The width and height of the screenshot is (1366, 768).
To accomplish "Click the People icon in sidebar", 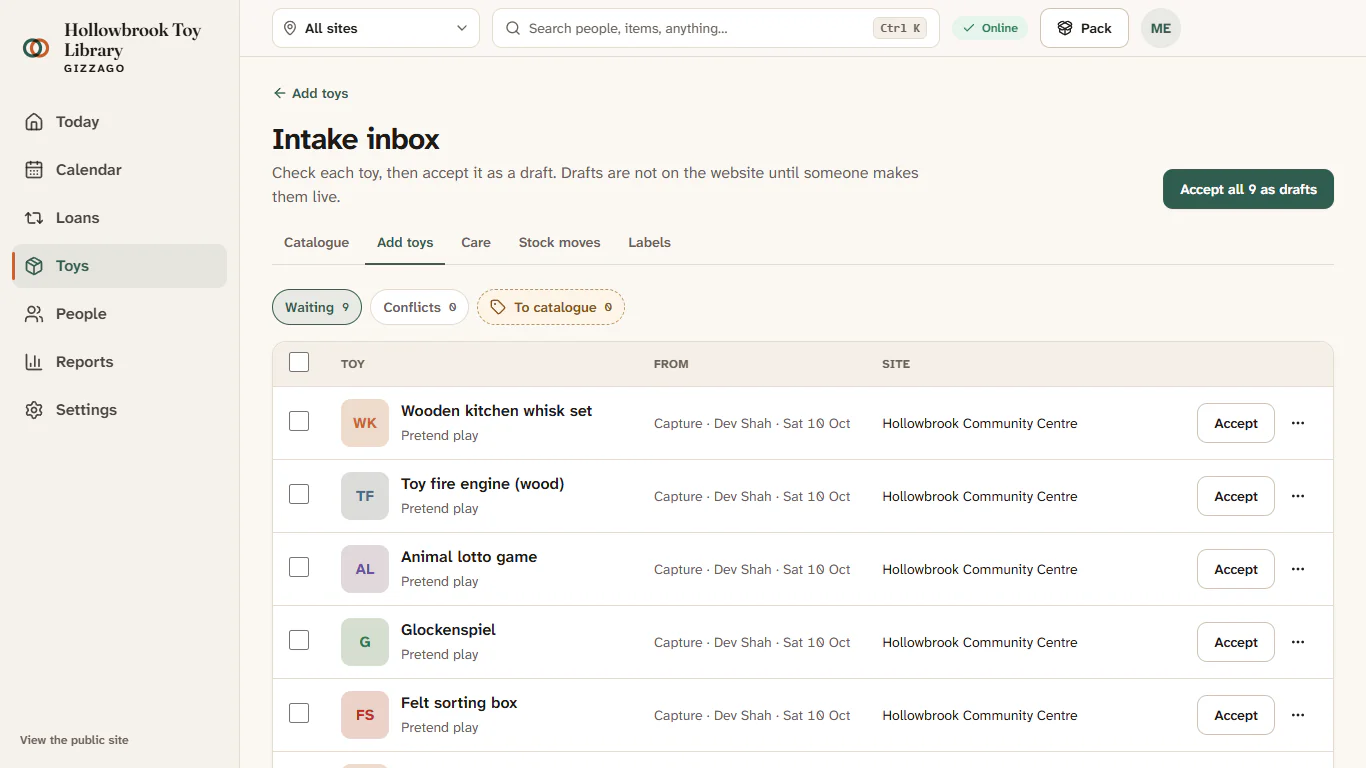I will click(x=34, y=314).
